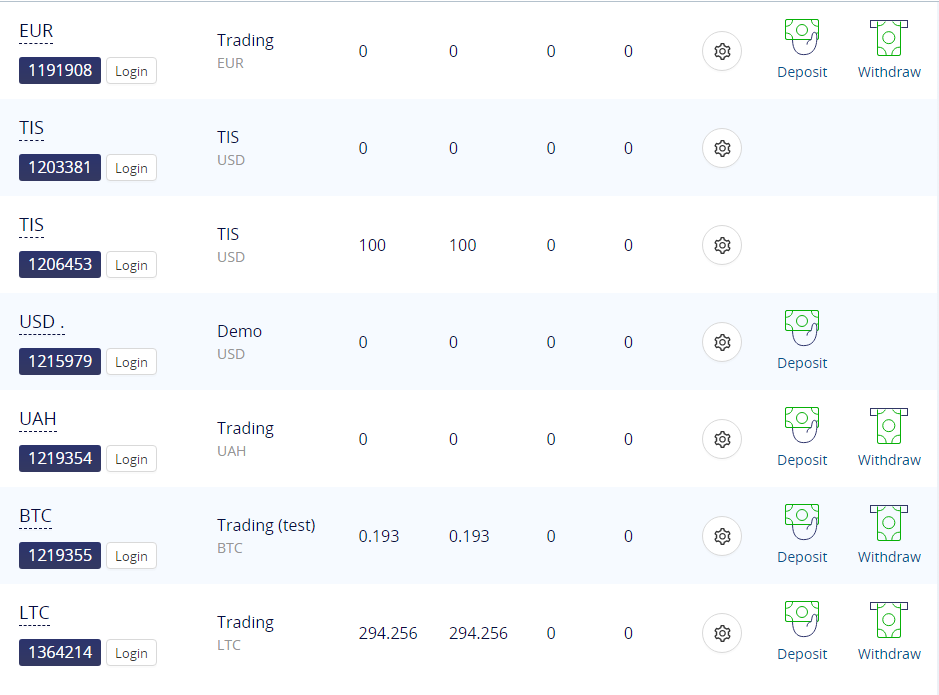The width and height of the screenshot is (939, 695).
Task: Open settings gear for UAH account 1219354
Action: coord(722,439)
